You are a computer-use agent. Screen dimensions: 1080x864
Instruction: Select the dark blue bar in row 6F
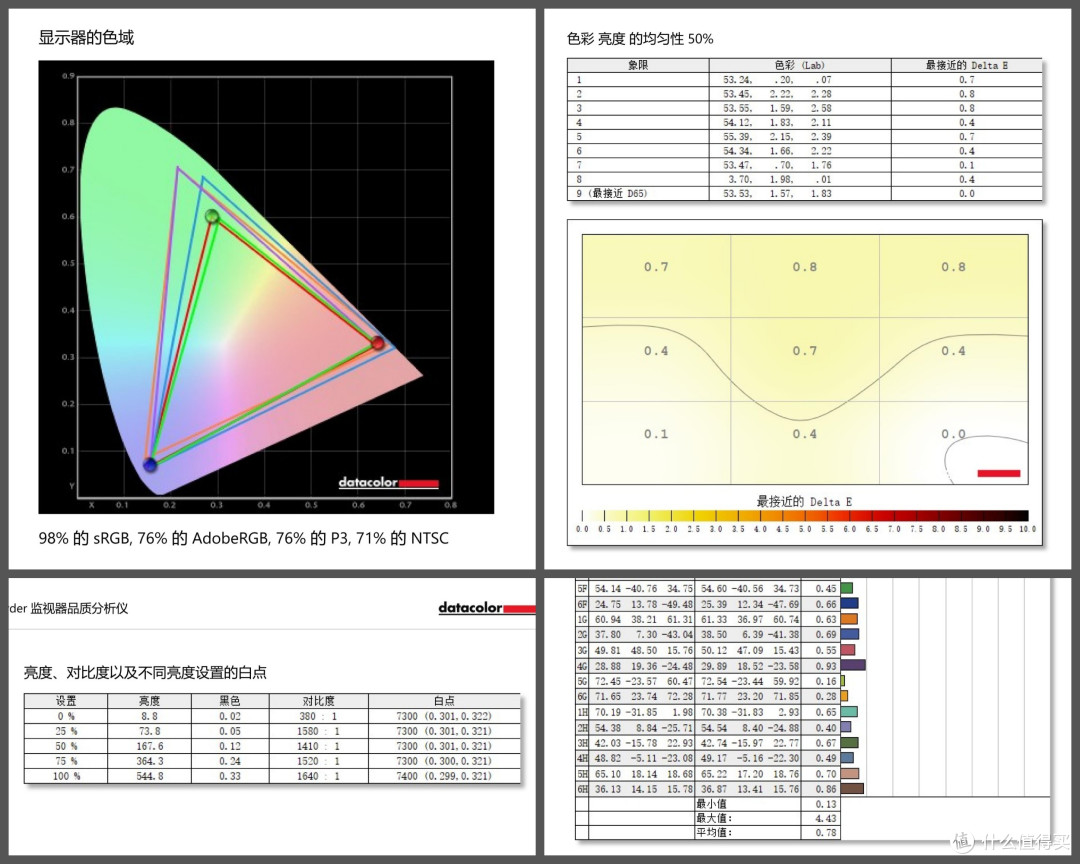click(x=849, y=604)
